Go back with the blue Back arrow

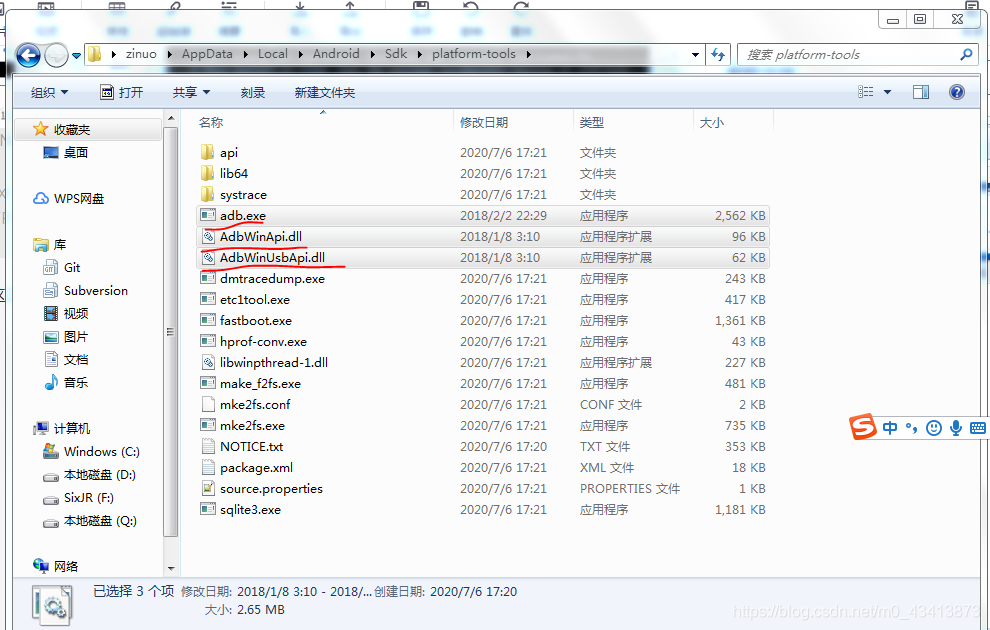click(x=28, y=56)
